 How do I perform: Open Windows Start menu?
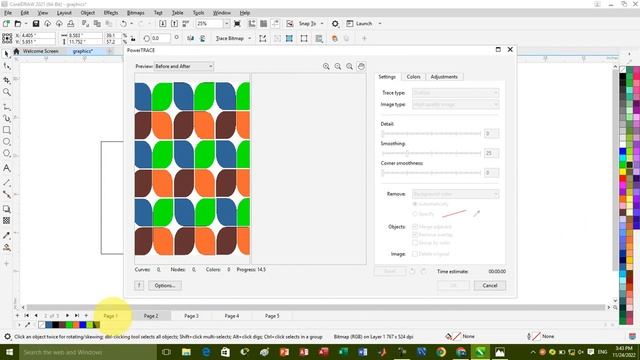9,352
